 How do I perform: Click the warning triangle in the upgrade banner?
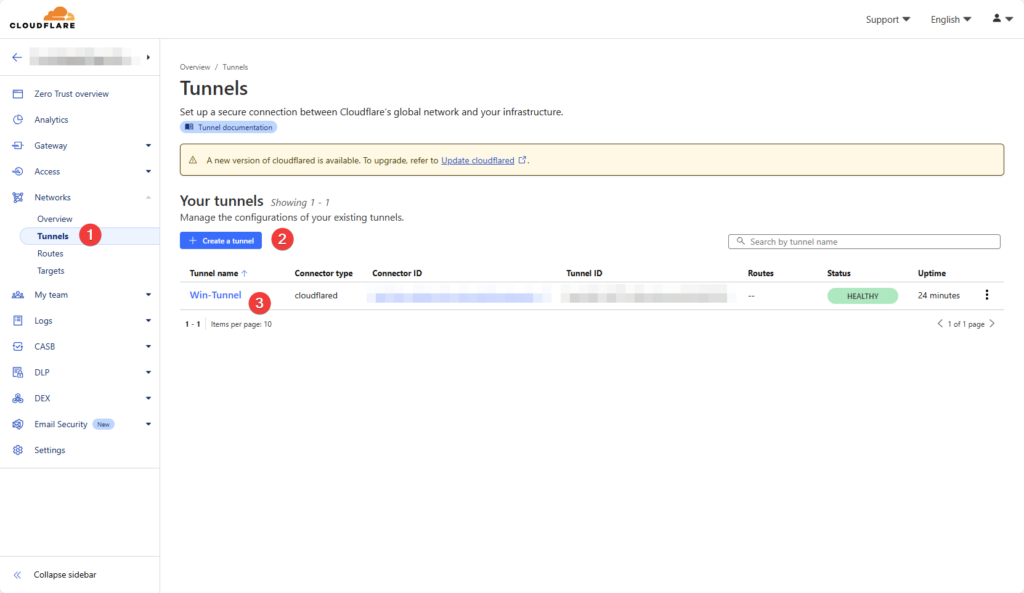pyautogui.click(x=193, y=160)
